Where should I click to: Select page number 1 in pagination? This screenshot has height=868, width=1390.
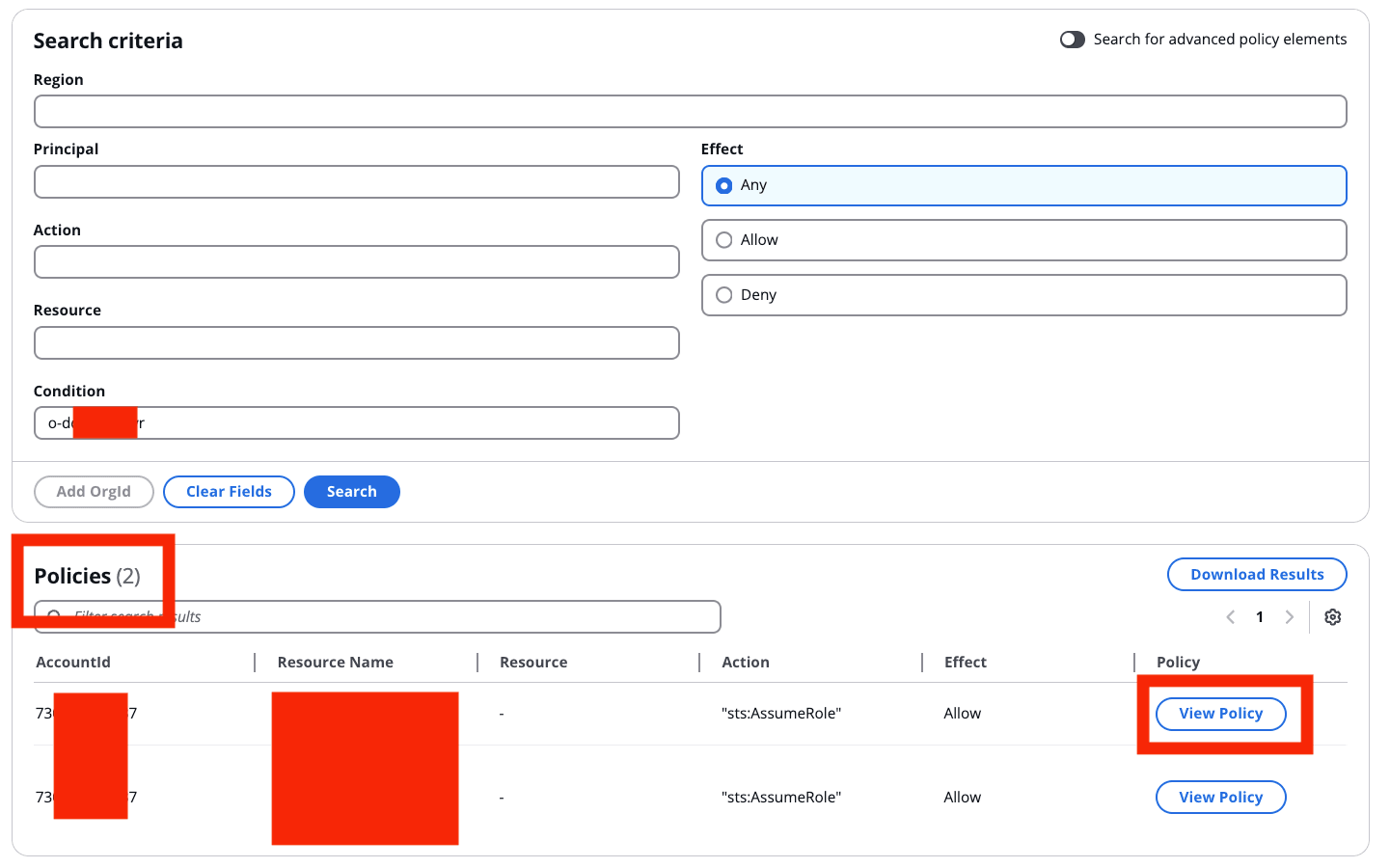click(1260, 617)
